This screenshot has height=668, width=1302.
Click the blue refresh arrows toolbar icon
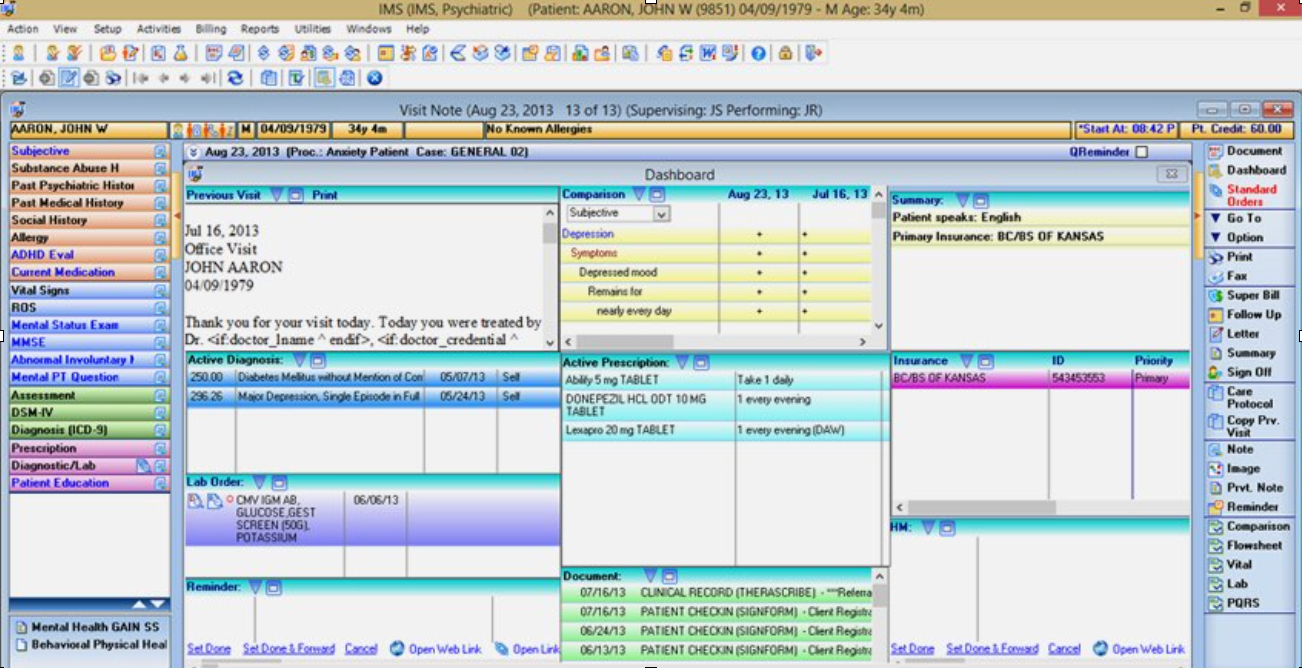click(x=235, y=78)
